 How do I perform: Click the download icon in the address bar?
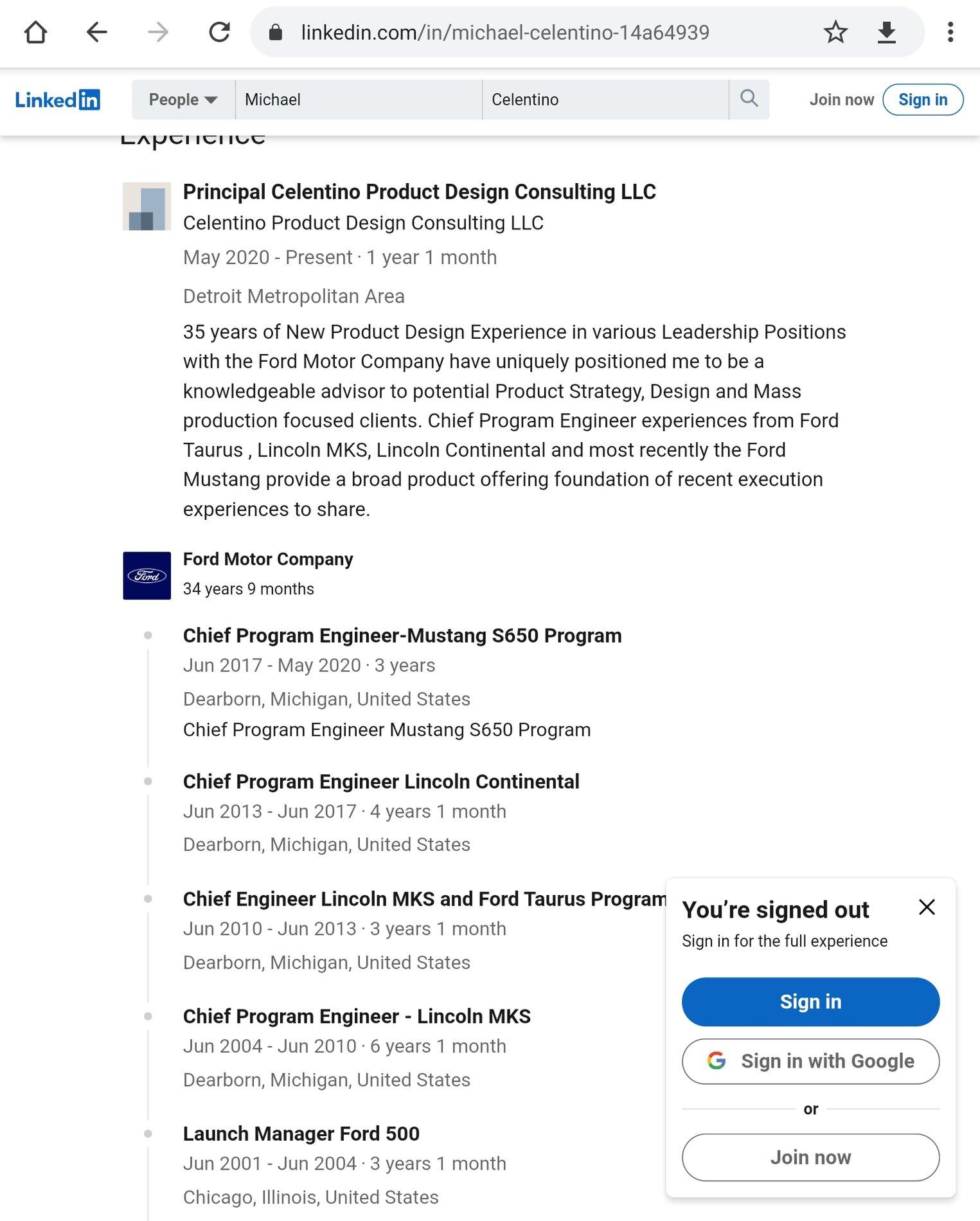887,32
